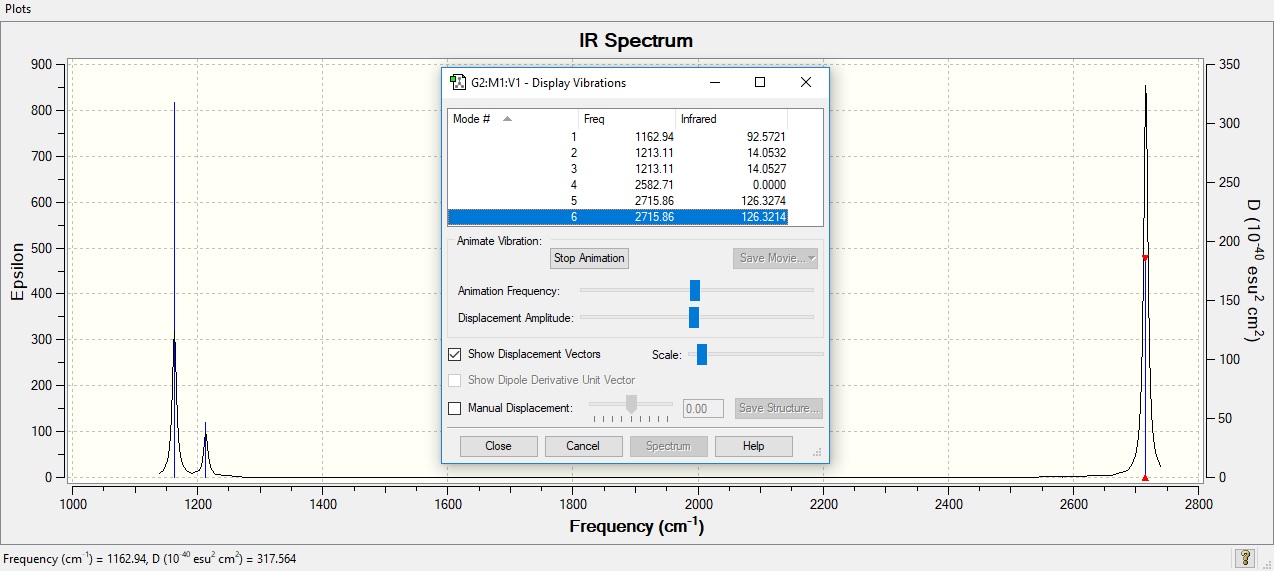This screenshot has width=1274, height=571.
Task: Open the Save Movie dropdown
Action: click(775, 258)
